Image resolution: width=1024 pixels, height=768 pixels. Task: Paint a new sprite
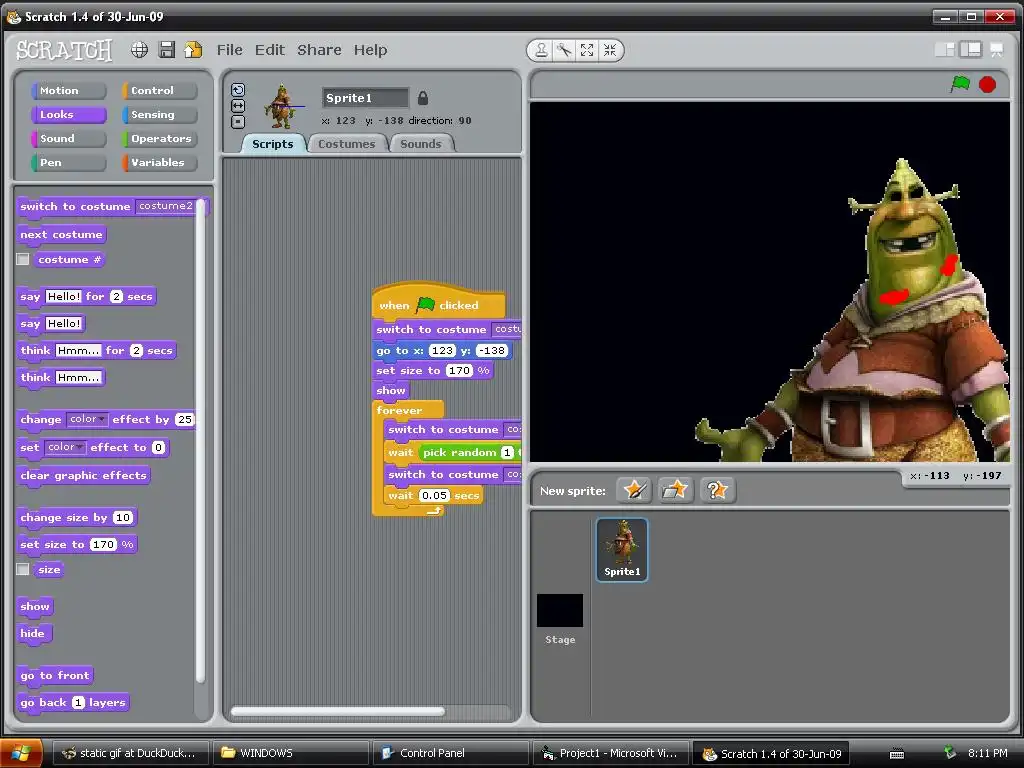[634, 490]
